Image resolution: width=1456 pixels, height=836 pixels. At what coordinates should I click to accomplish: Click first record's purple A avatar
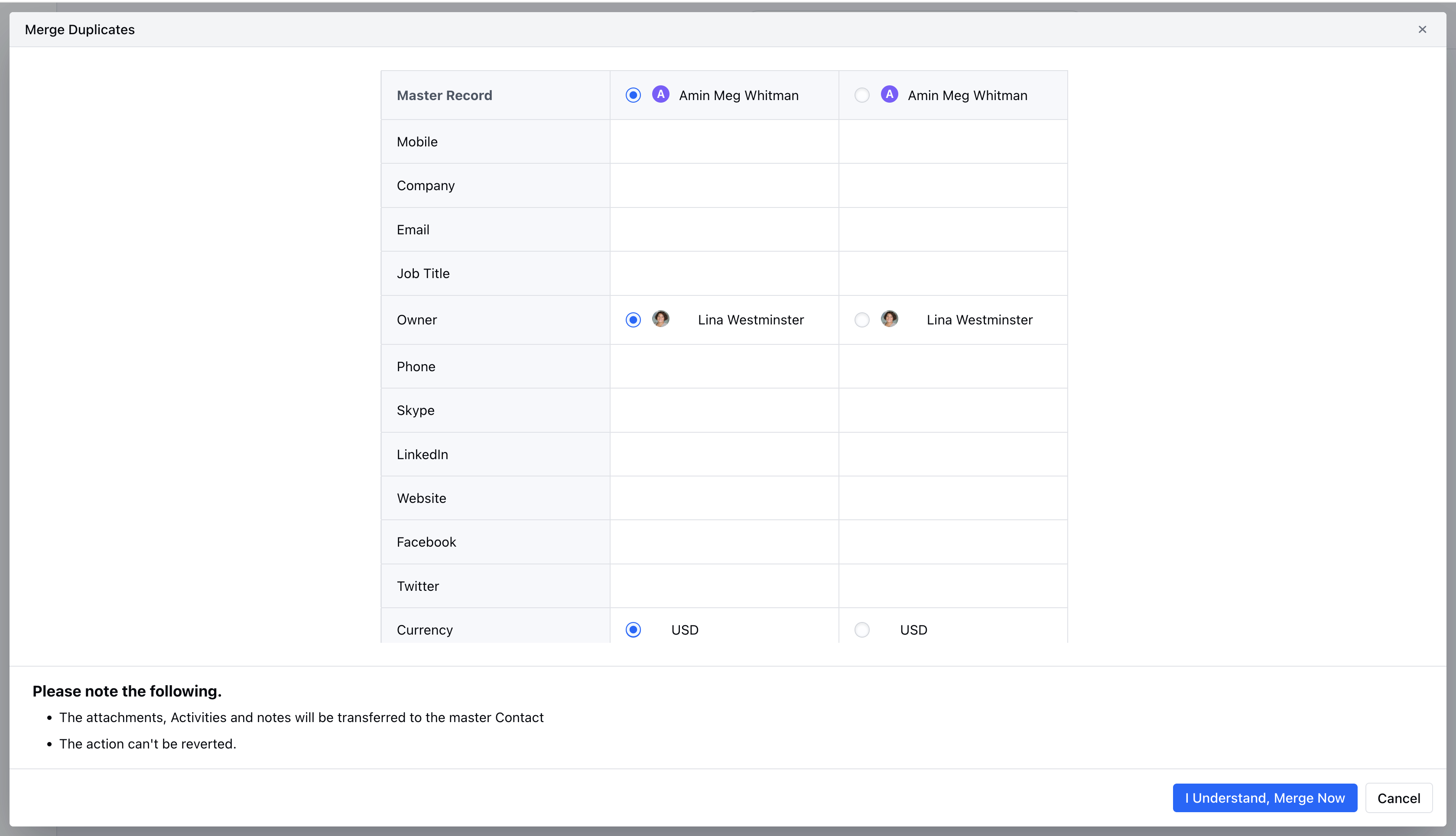(660, 94)
